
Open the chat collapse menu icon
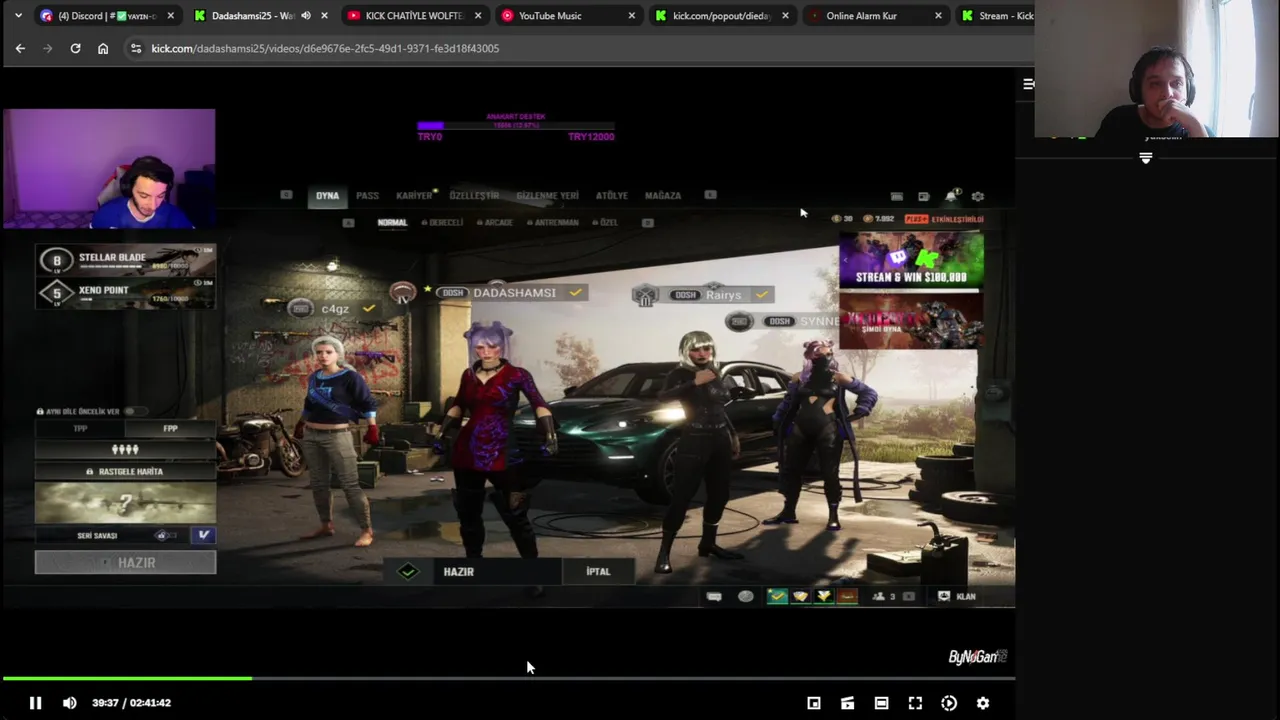coord(1146,158)
